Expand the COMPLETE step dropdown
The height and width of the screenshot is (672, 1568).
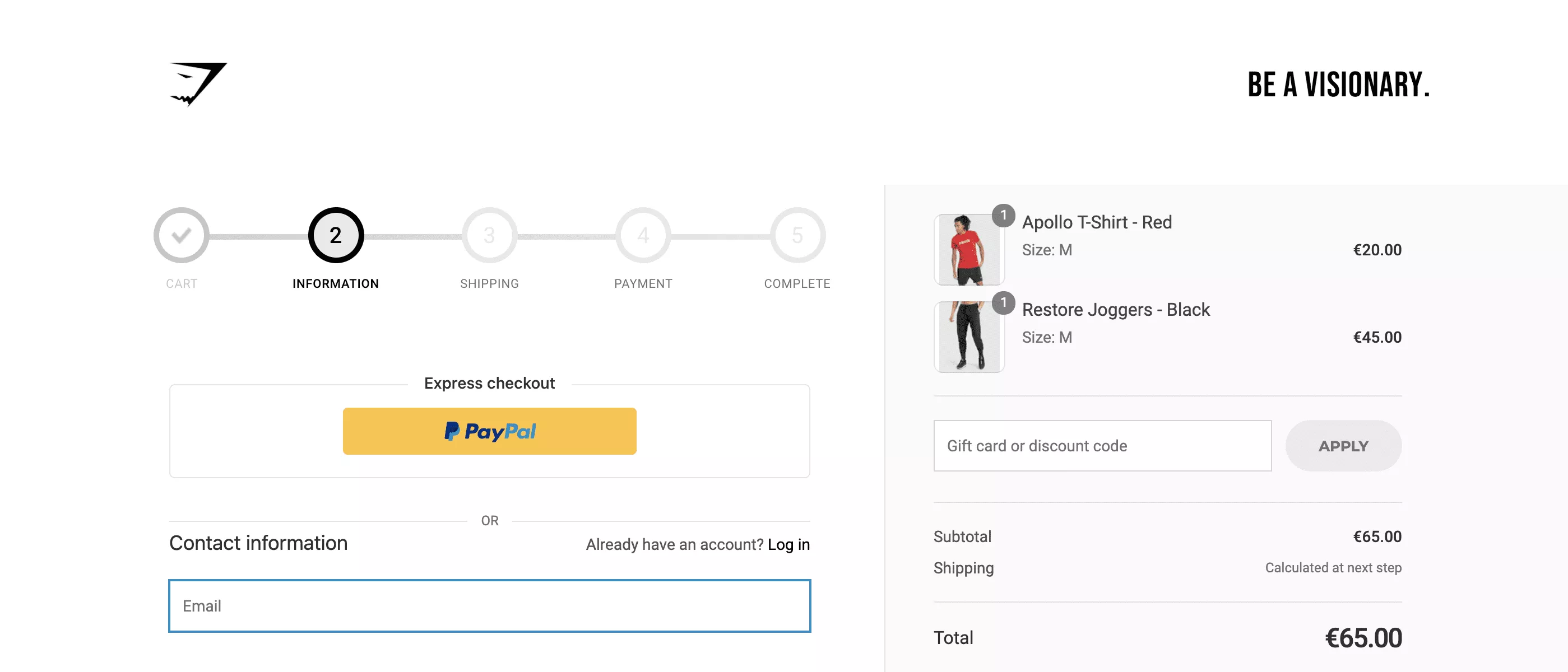[798, 235]
